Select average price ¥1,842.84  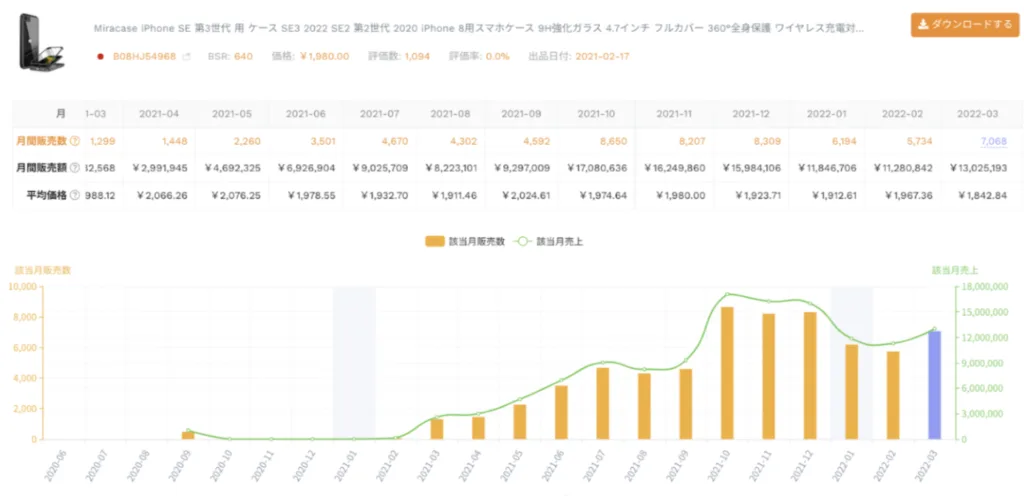[x=983, y=196]
